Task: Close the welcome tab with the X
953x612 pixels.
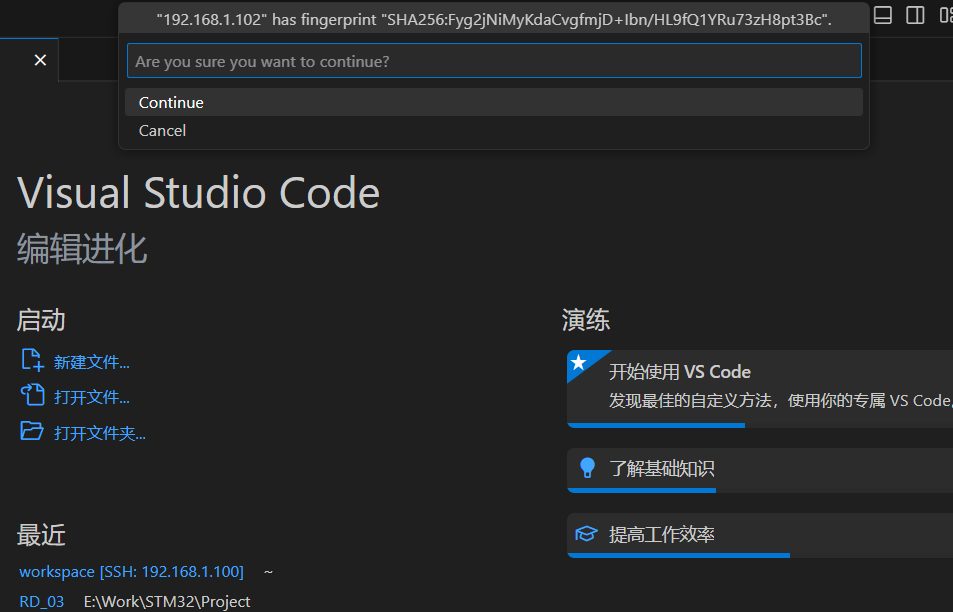Action: [x=40, y=60]
